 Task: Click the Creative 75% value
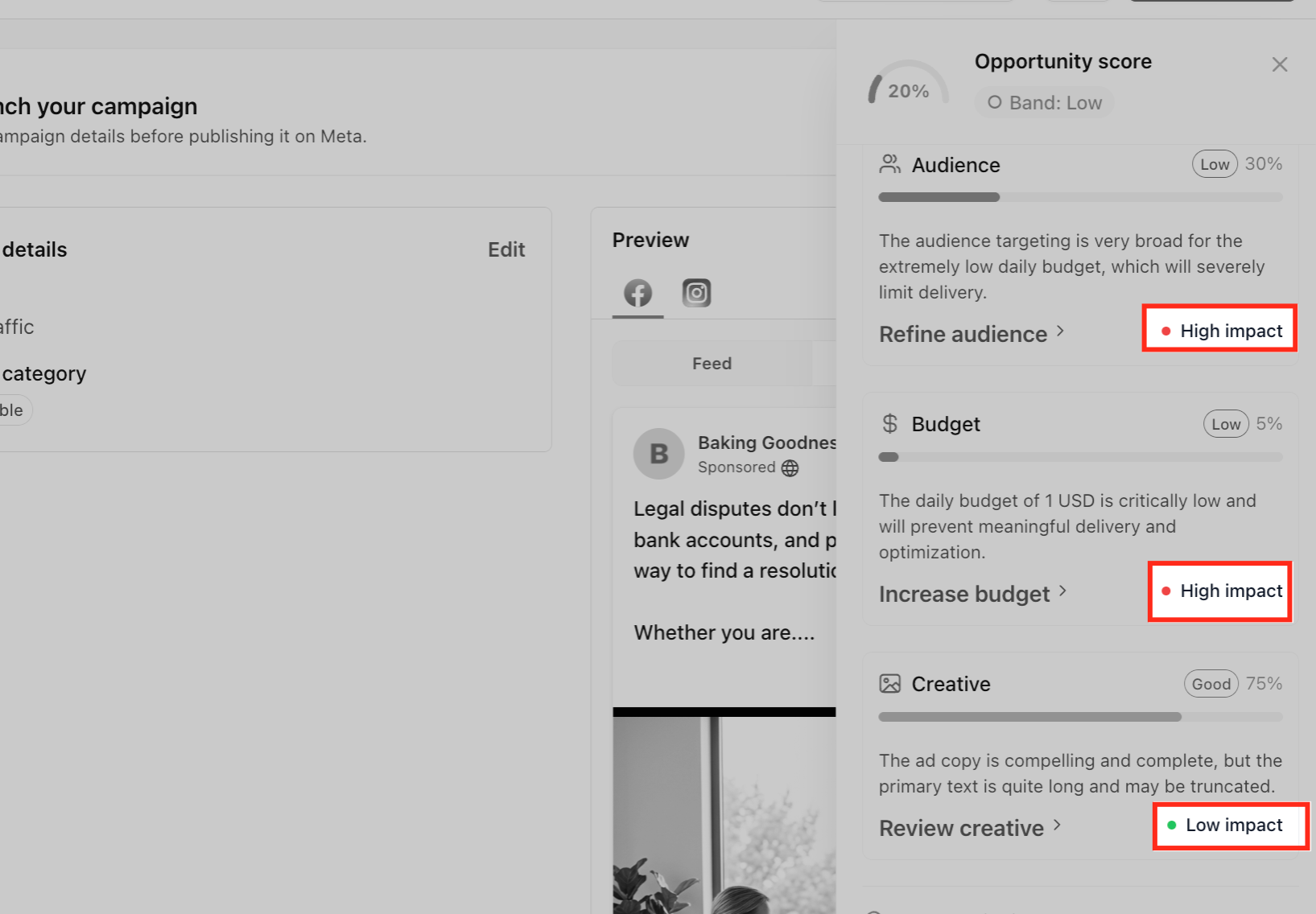1264,684
